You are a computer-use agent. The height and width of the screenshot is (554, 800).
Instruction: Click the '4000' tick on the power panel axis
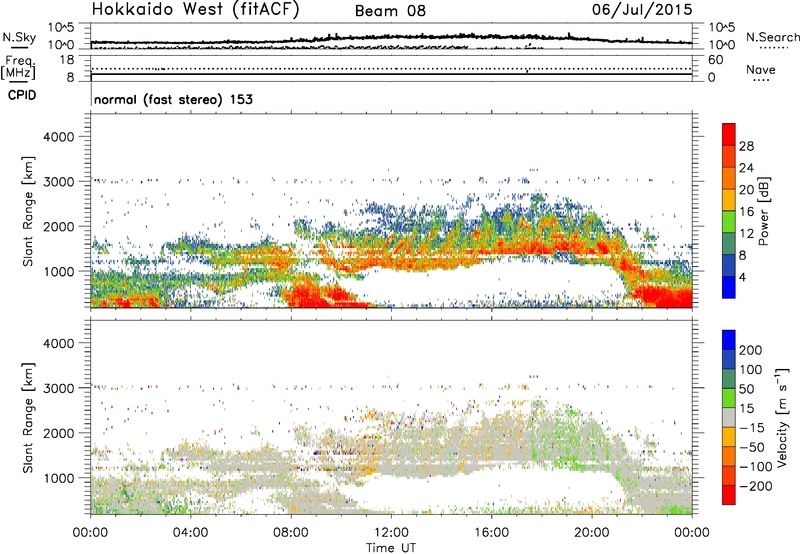point(59,137)
